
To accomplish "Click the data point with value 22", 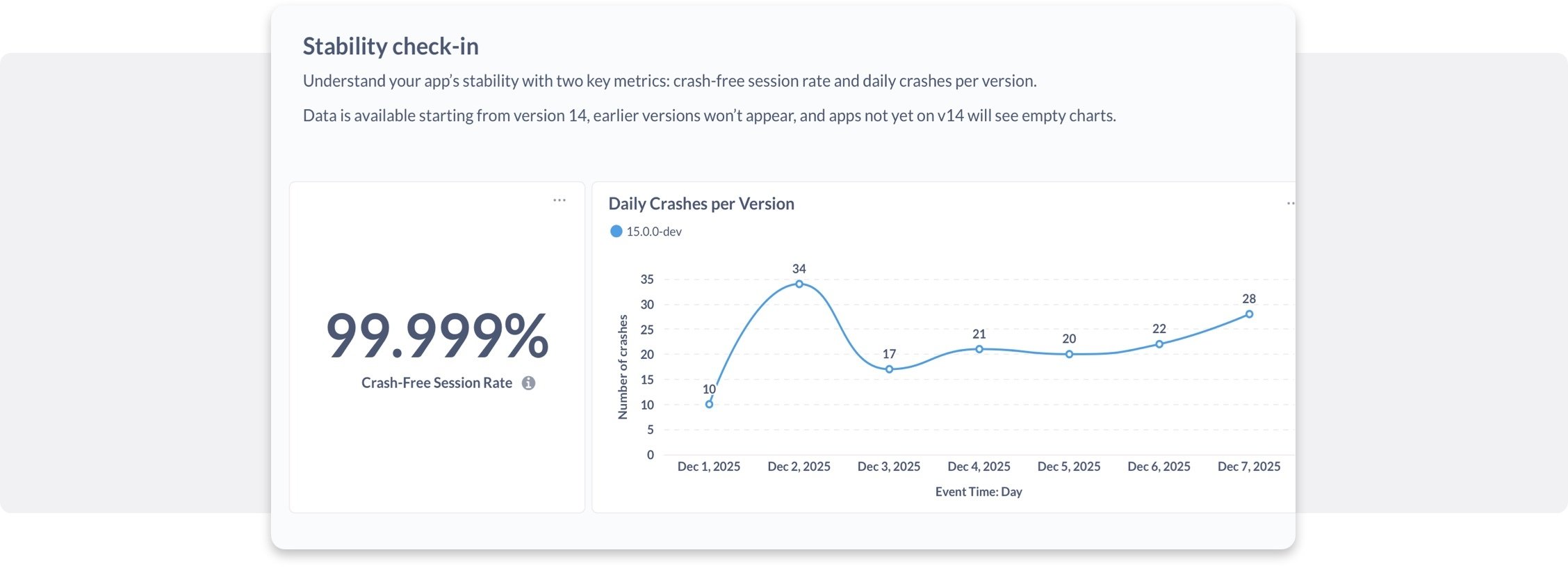I will click(1159, 344).
